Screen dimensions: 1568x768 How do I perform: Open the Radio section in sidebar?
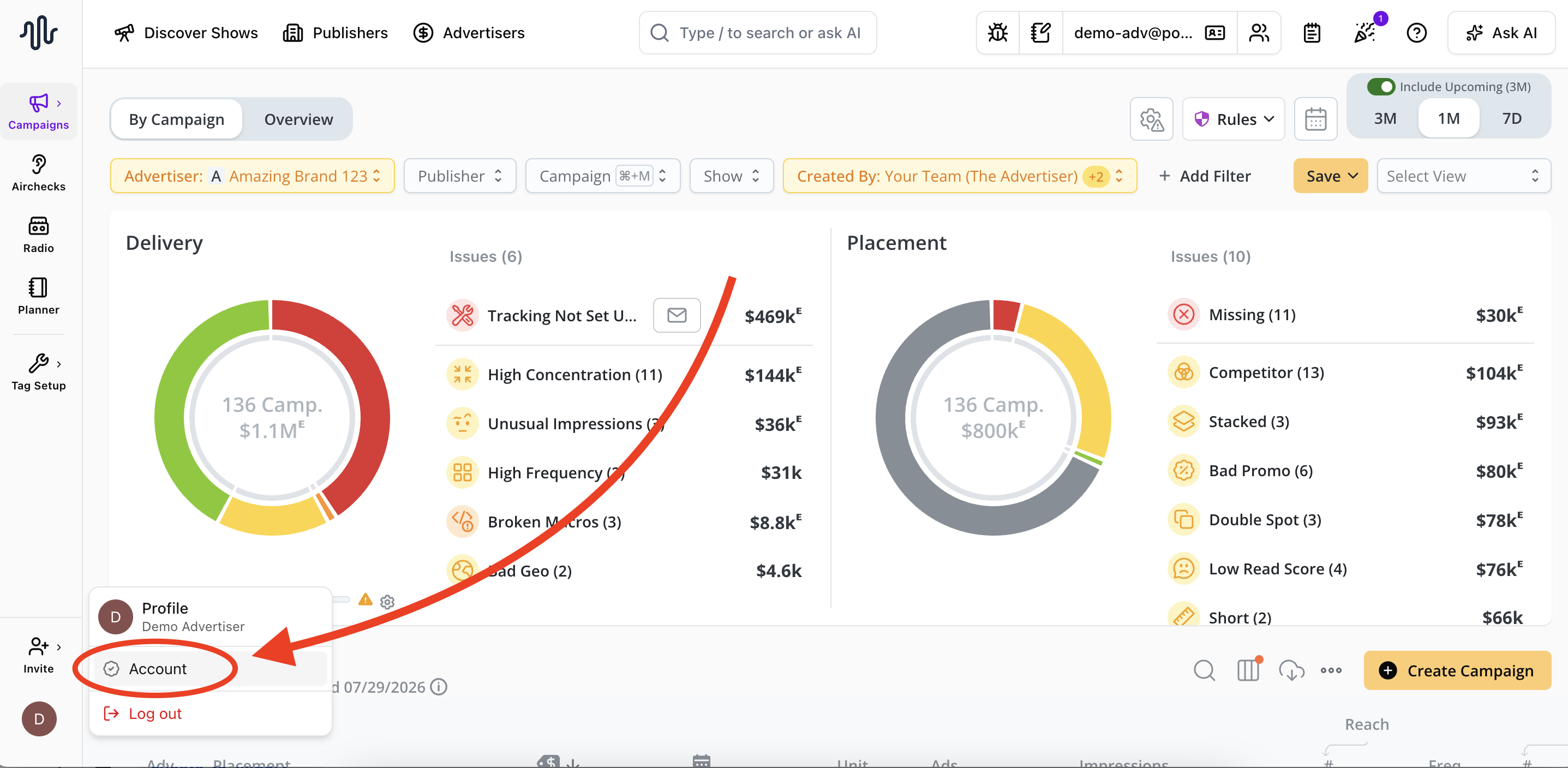pos(38,235)
